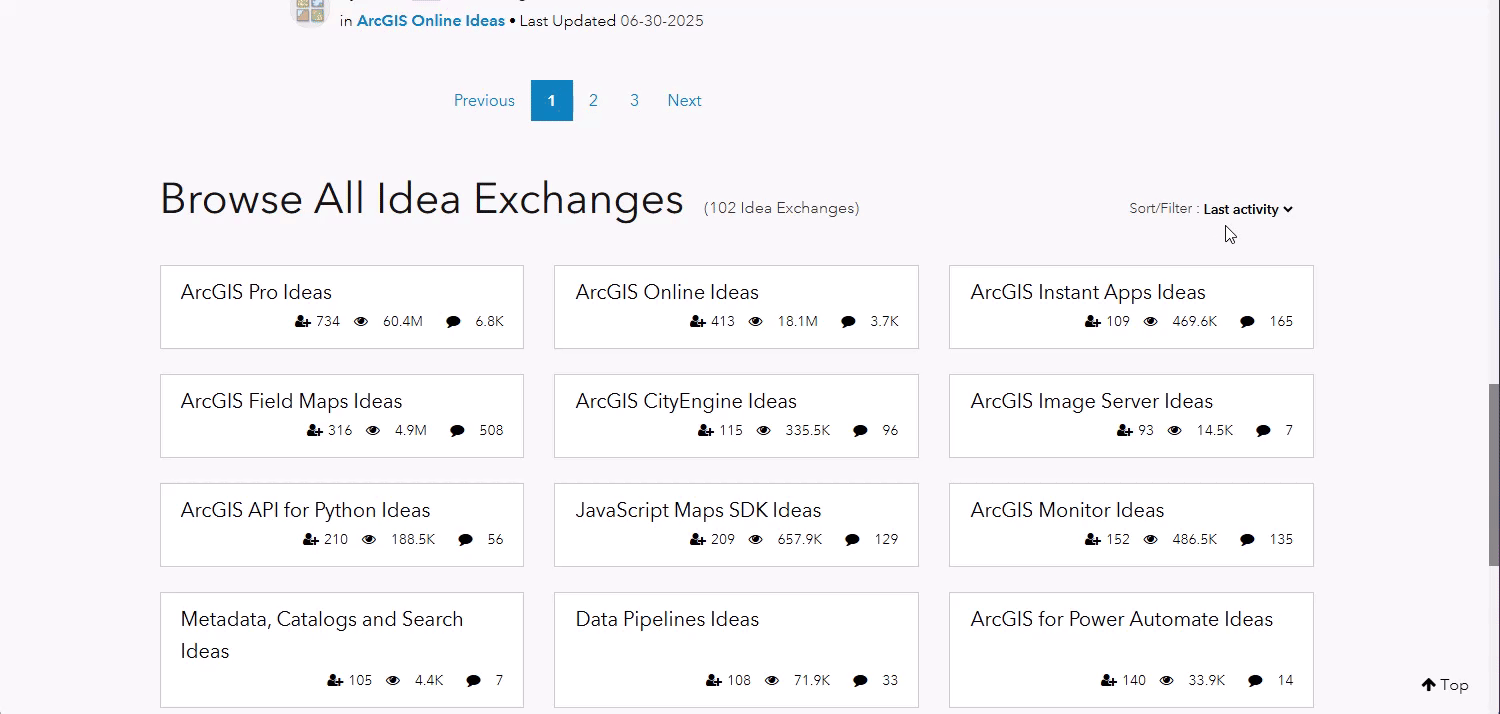Go to the Previous page
This screenshot has height=714, width=1500.
[x=484, y=100]
